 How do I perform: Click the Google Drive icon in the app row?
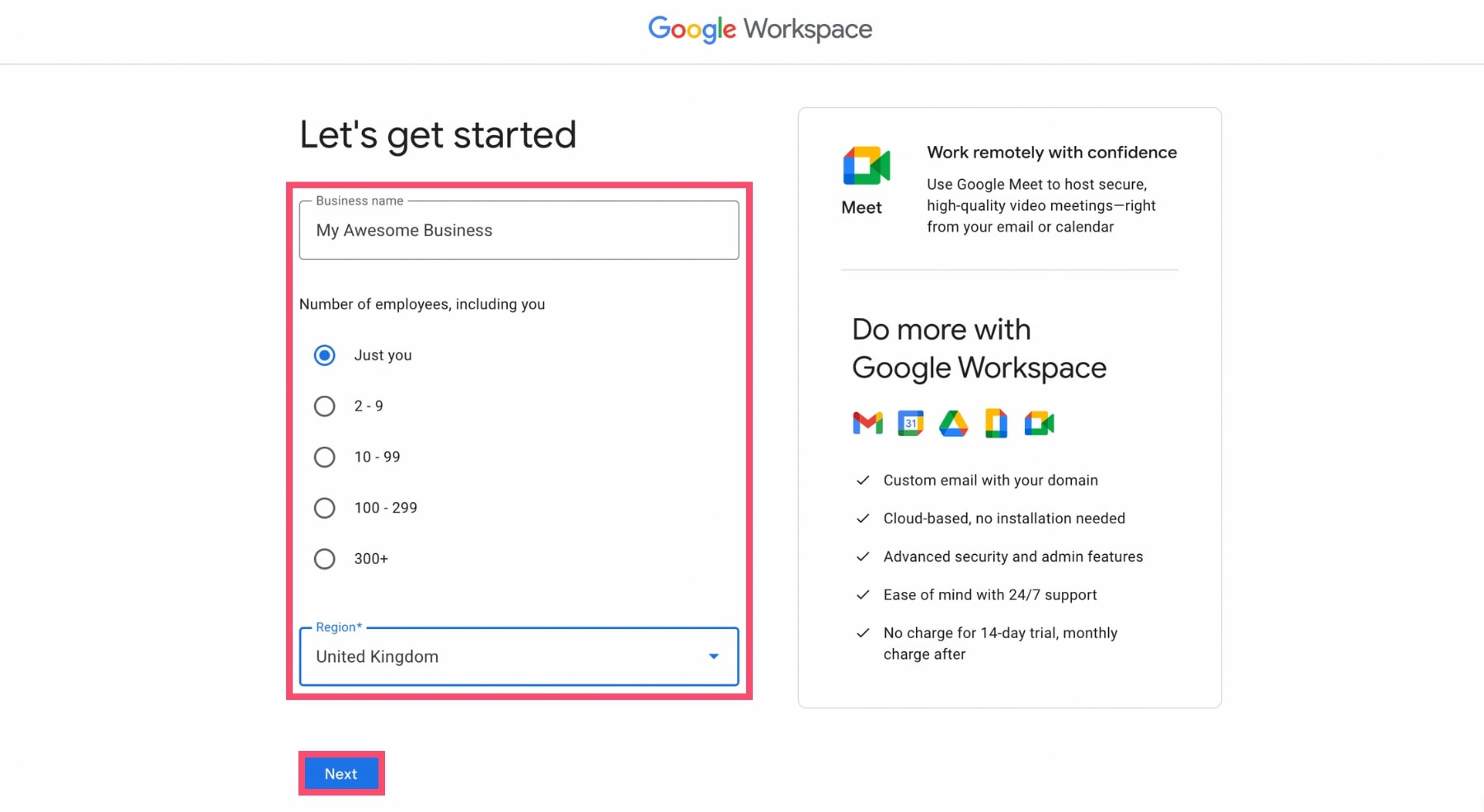(x=952, y=423)
